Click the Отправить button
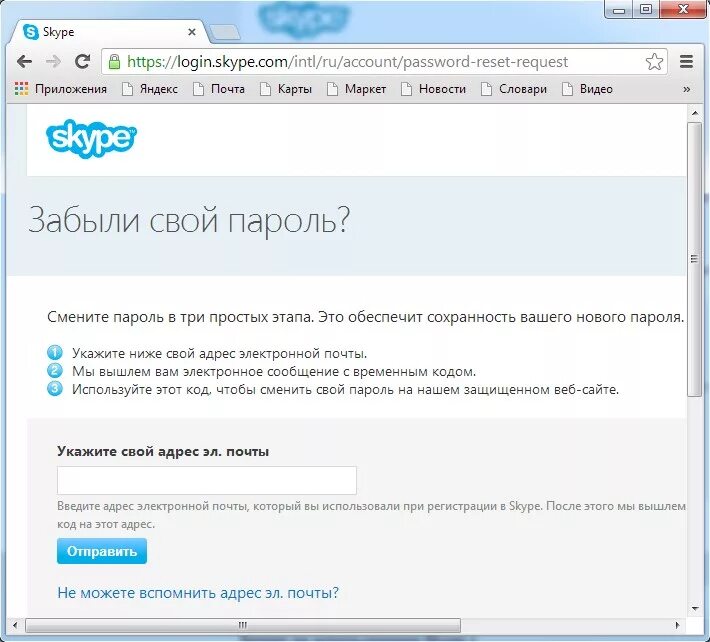This screenshot has height=642, width=710. 102,551
